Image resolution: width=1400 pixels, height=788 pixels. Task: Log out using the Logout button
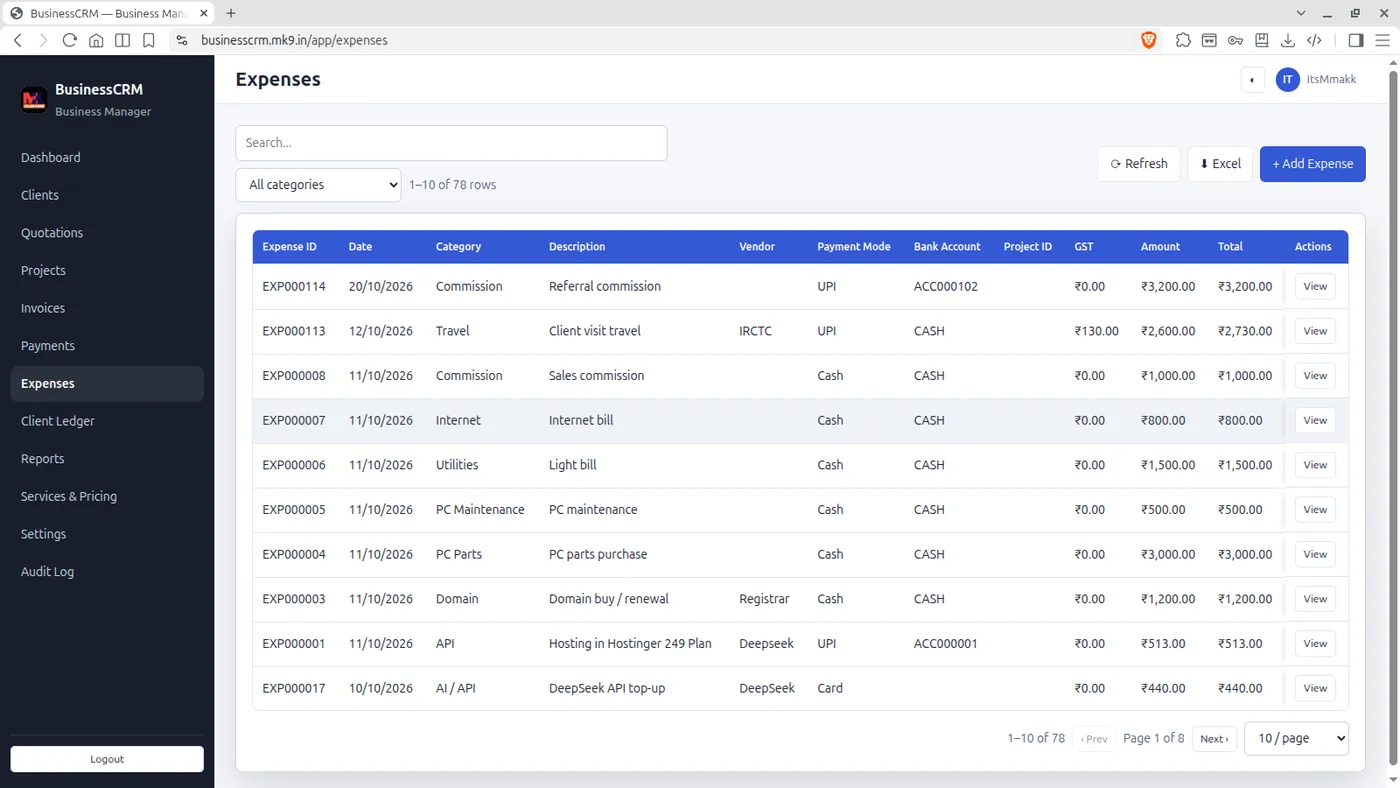(107, 759)
